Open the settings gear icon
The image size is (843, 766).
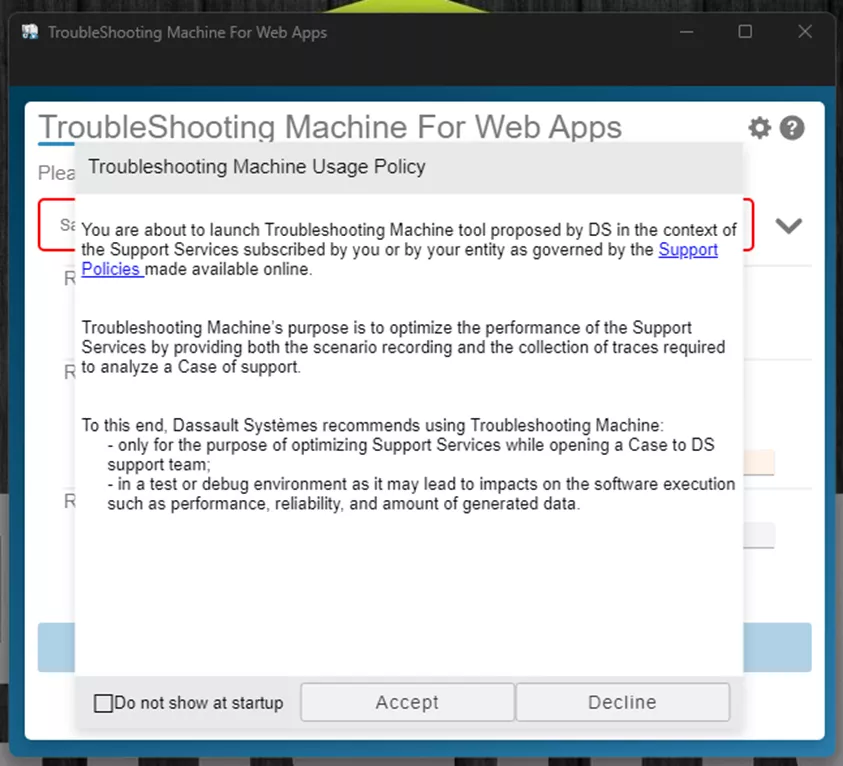tap(760, 128)
